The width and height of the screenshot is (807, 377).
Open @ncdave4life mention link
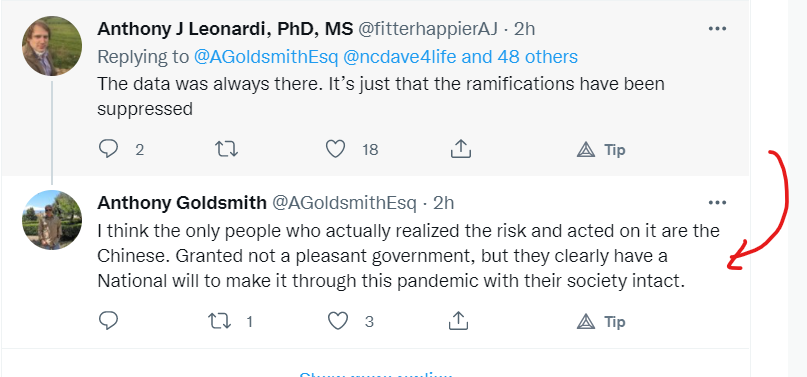click(399, 57)
